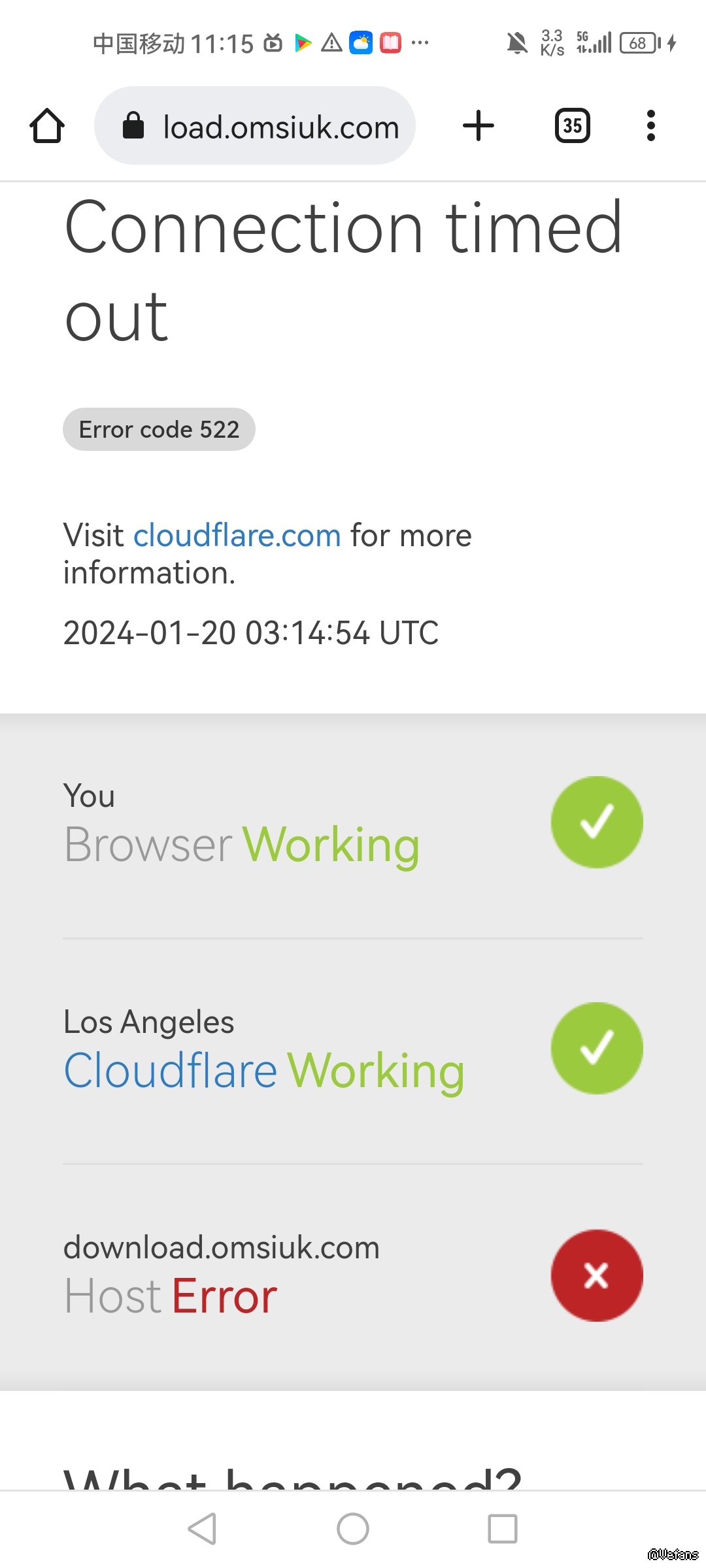Open a new tab with plus icon
This screenshot has width=706, height=1568.
coord(479,125)
